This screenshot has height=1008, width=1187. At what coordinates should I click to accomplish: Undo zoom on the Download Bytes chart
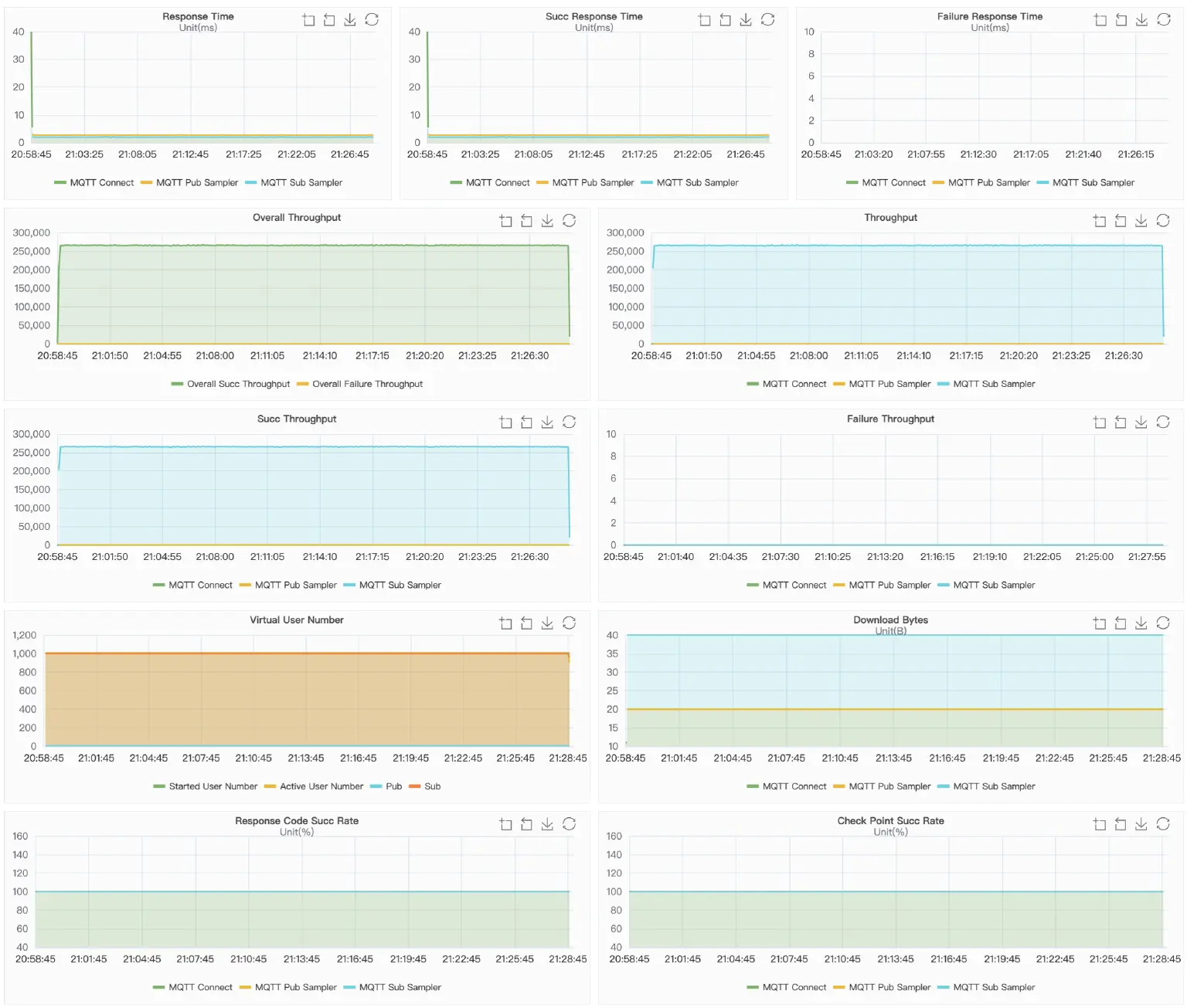coord(1121,623)
